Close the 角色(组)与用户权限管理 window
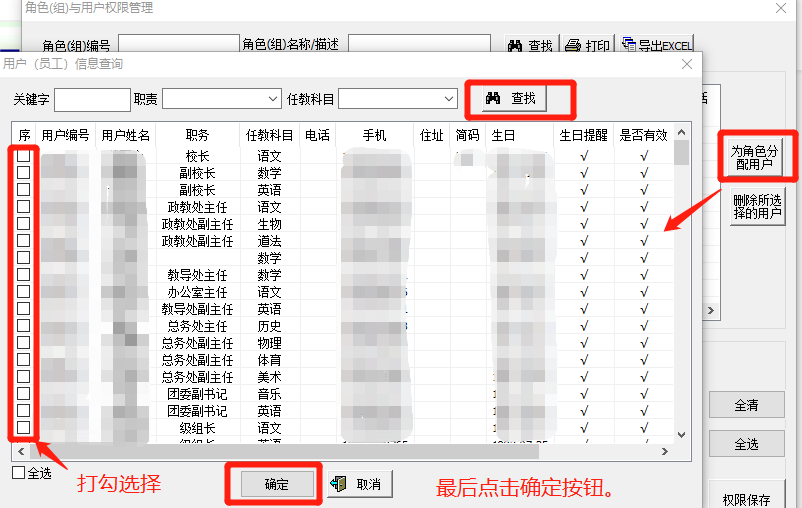This screenshot has width=802, height=508. tap(781, 8)
